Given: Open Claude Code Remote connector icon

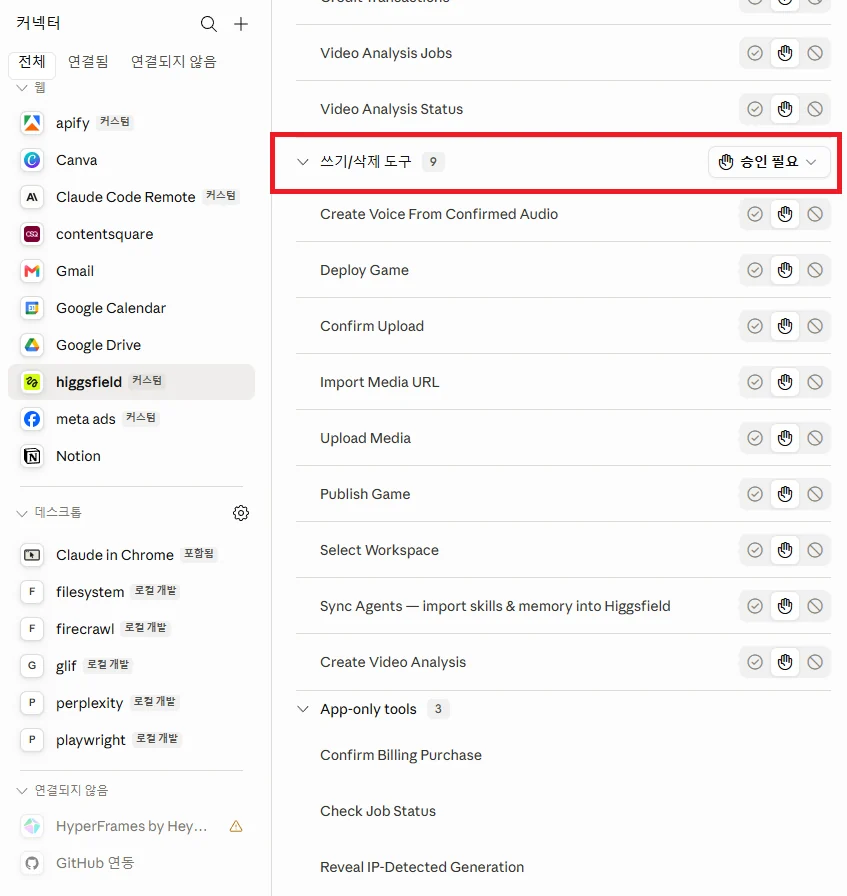Looking at the screenshot, I should pos(32,197).
